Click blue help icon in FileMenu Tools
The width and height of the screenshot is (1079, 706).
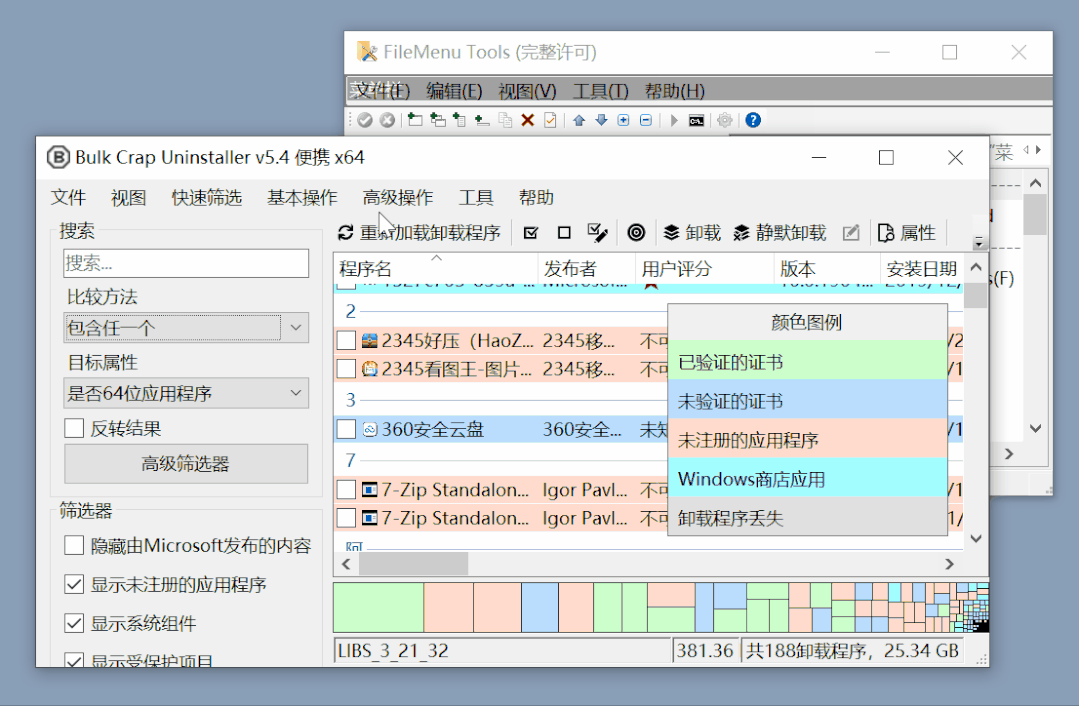(753, 120)
